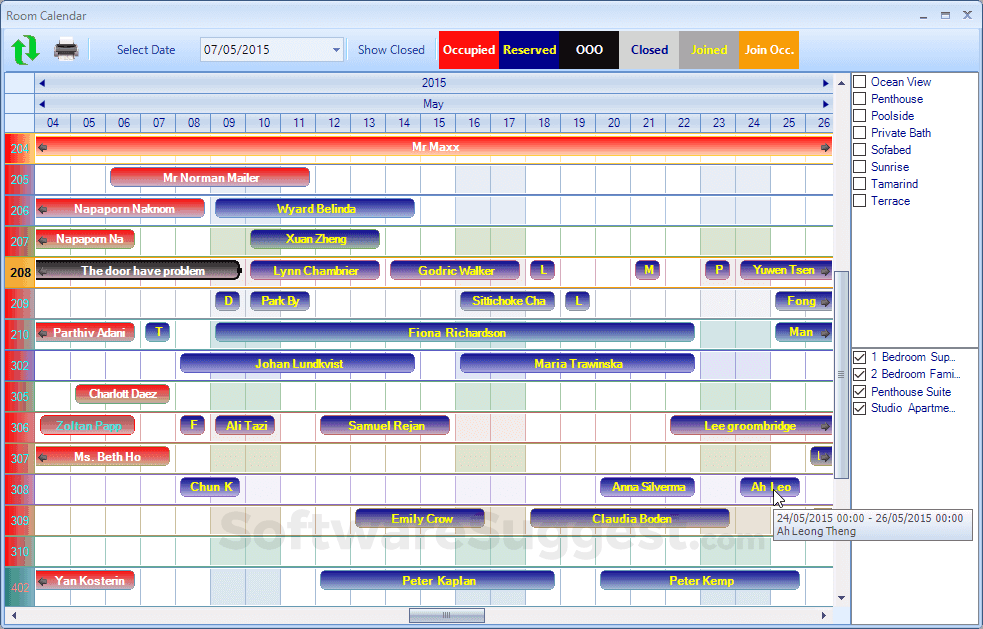Viewport: 983px width, 629px height.
Task: Click the black OOO legend swatch
Action: (589, 50)
